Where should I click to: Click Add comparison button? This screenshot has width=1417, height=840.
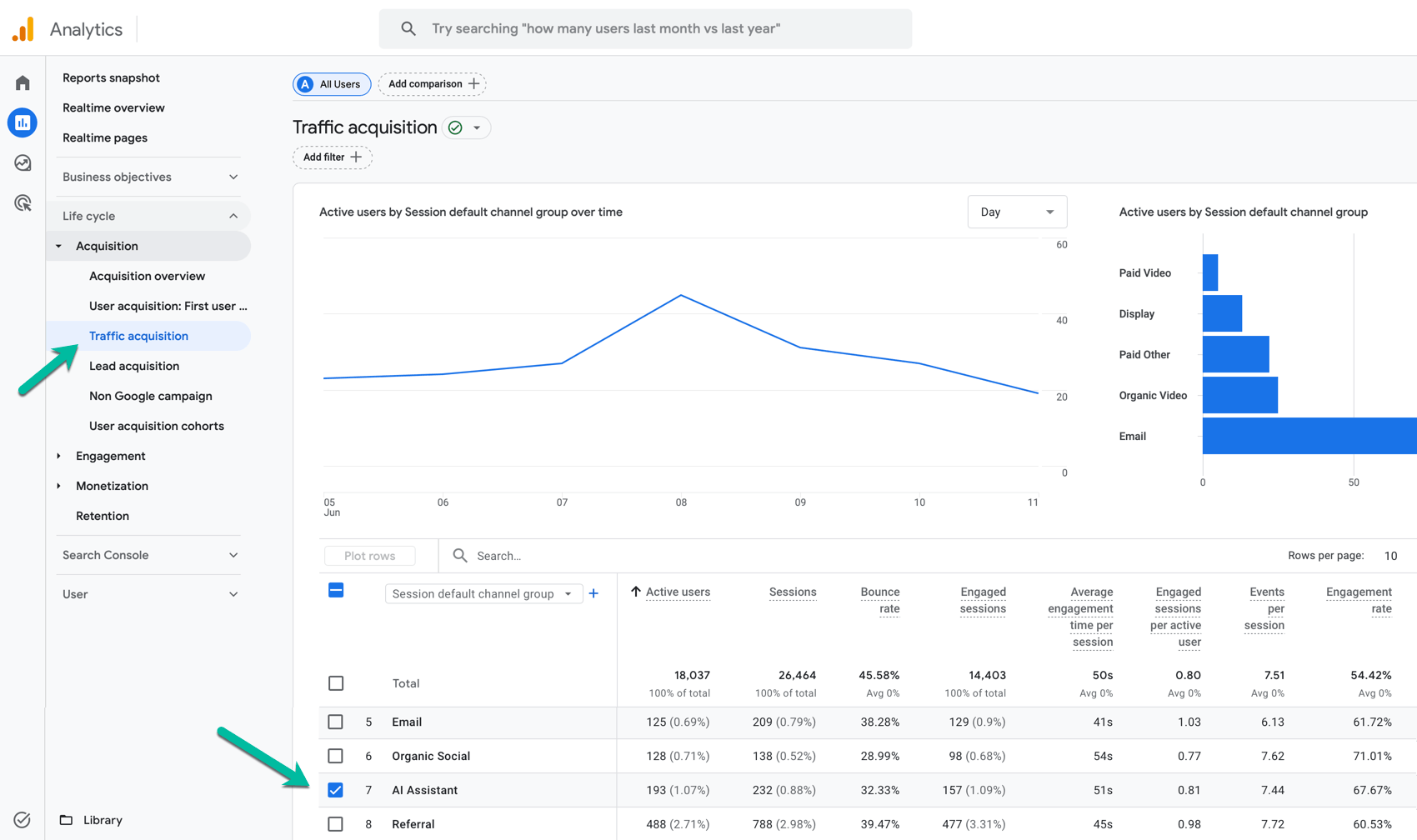tap(432, 84)
